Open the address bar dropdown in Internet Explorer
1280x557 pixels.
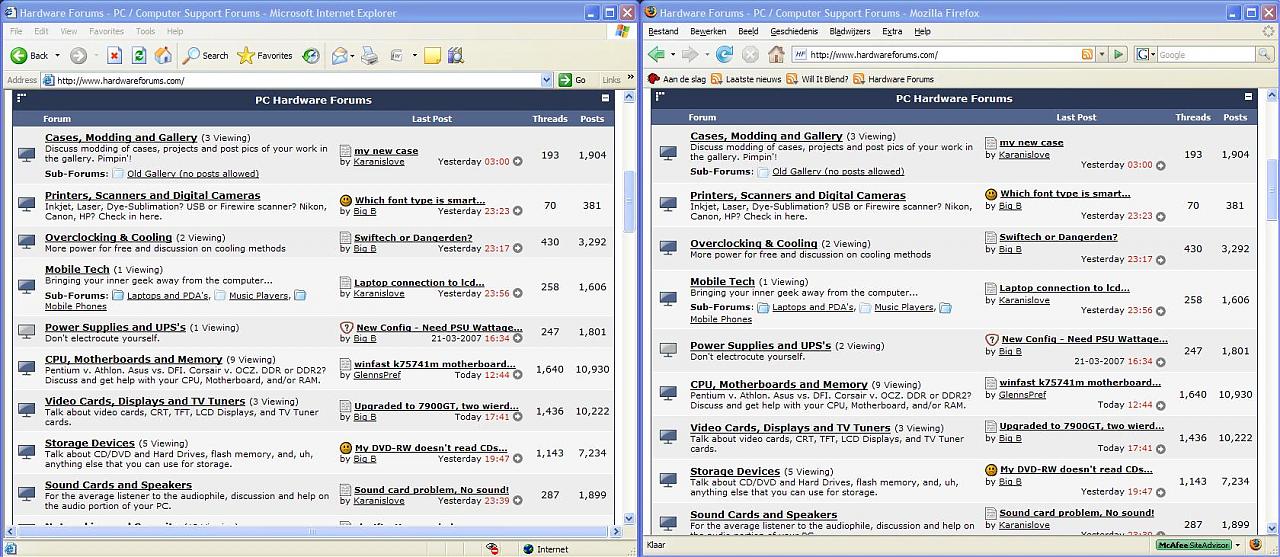(547, 80)
